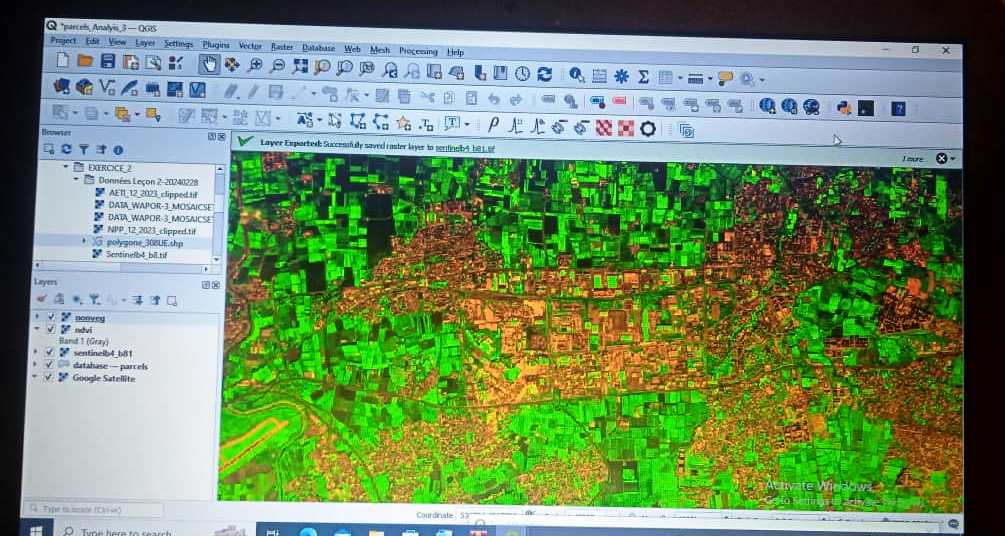Filter the legend in Layers panel
1005x536 pixels.
click(x=94, y=299)
